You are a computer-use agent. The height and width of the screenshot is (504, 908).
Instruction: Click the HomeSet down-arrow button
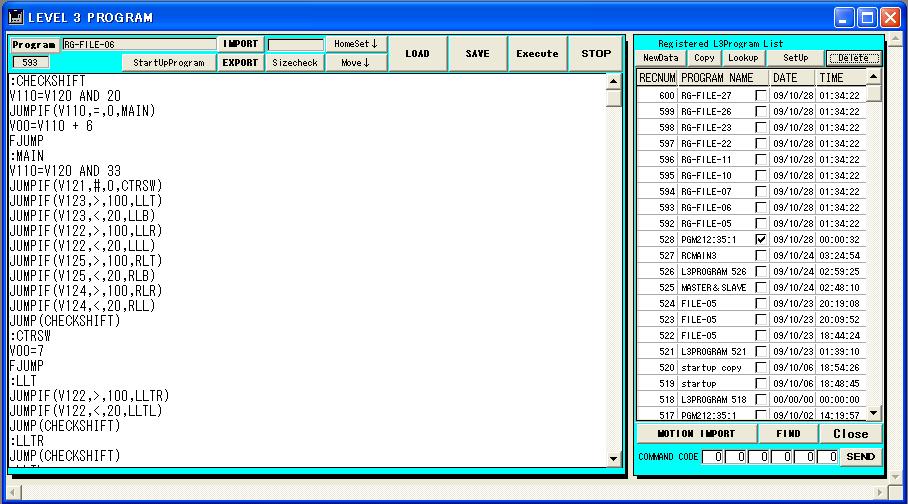point(356,44)
